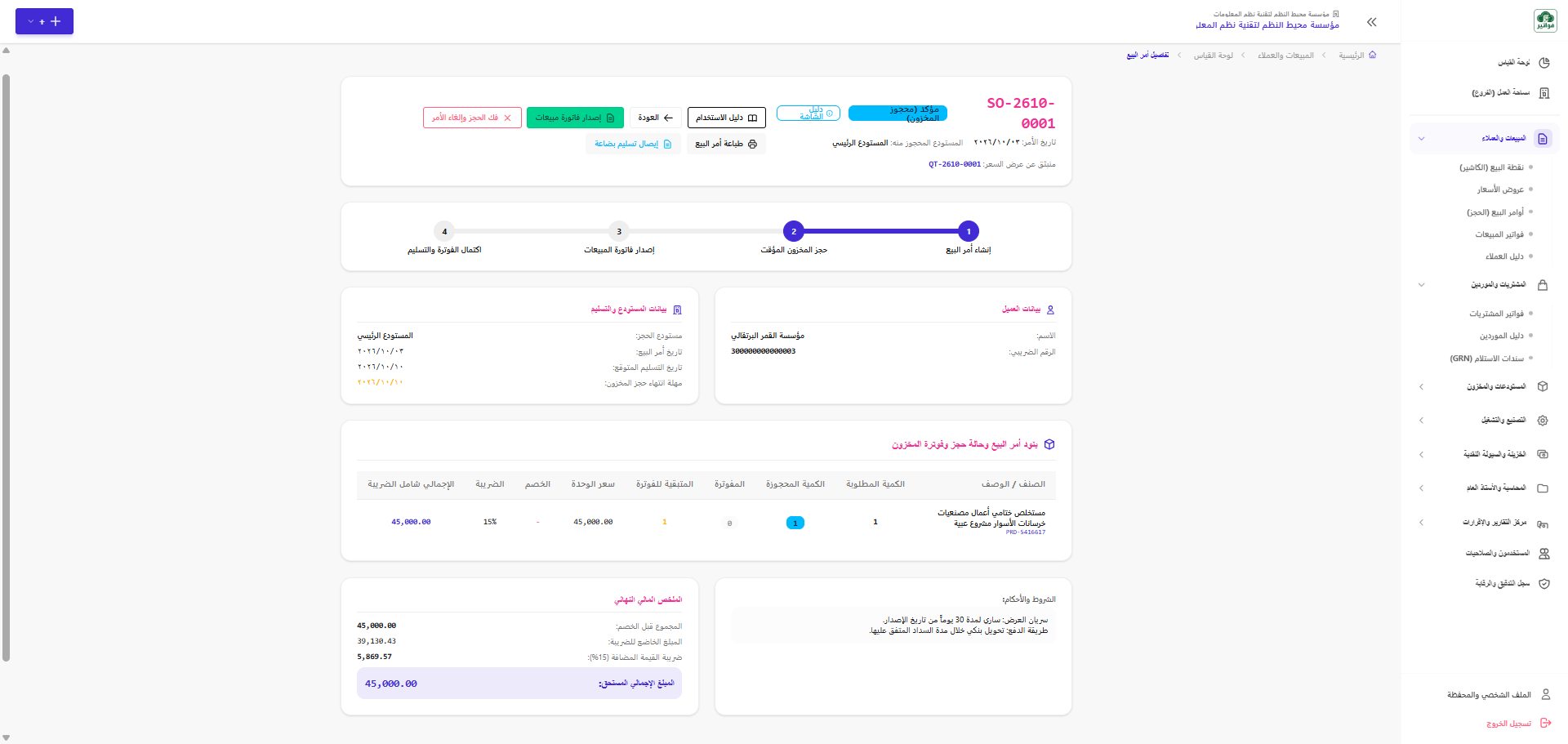Open the Audit Log shield icon
This screenshot has width=1568, height=744.
(x=1543, y=584)
